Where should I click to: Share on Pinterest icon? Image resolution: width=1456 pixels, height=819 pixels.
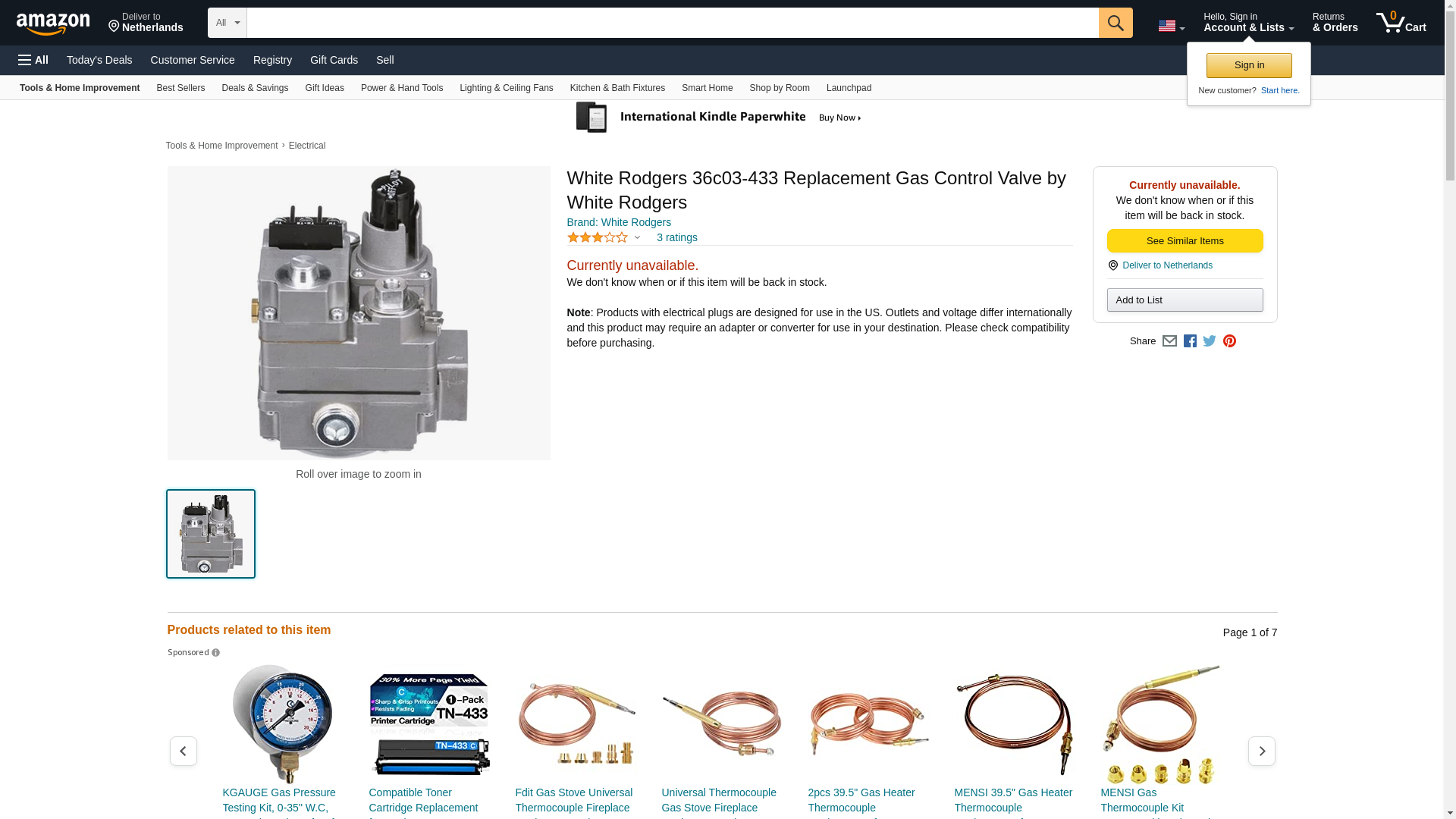(x=1229, y=341)
